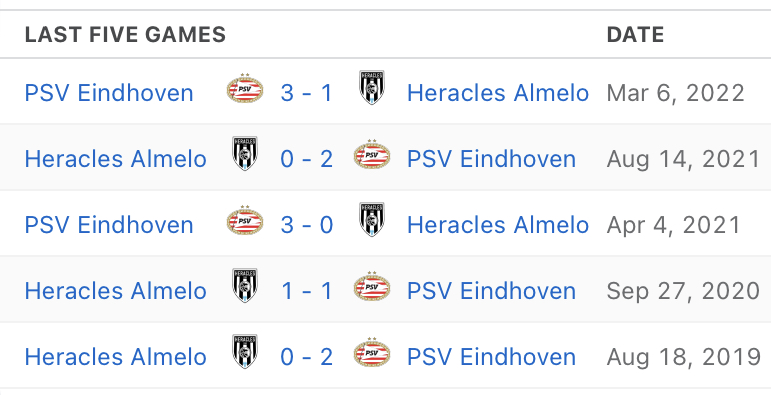Image resolution: width=771 pixels, height=395 pixels.
Task: Click PSV crest in Mar 6, 2022 row
Action: [245, 89]
